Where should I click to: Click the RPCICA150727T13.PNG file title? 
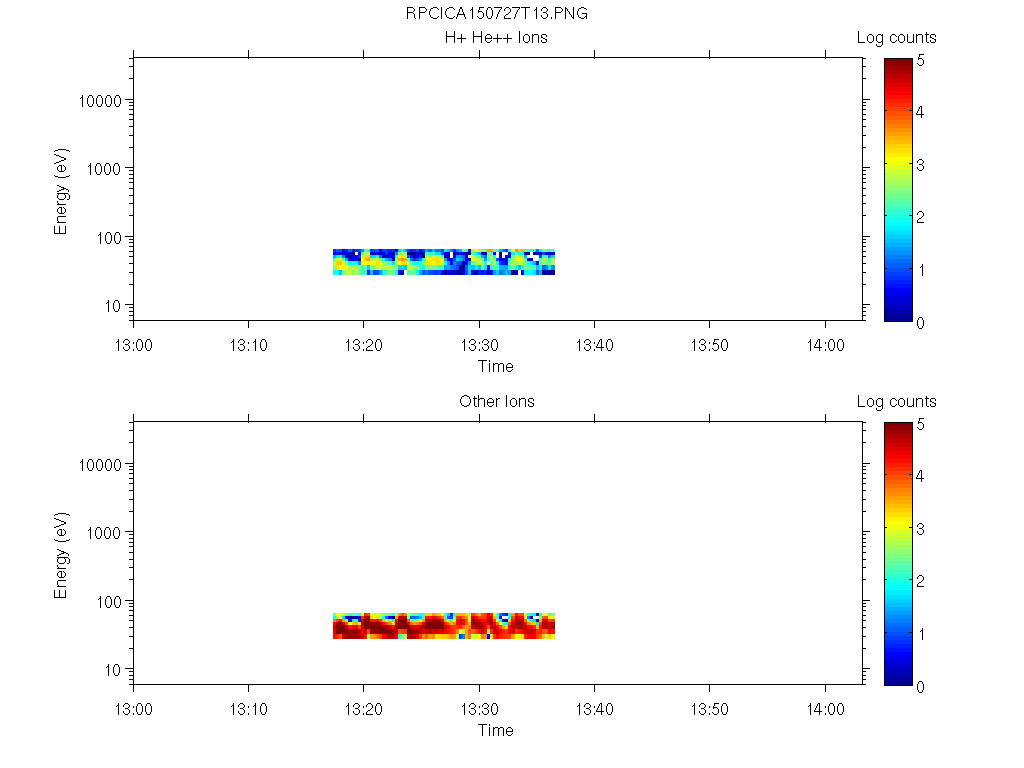click(496, 14)
